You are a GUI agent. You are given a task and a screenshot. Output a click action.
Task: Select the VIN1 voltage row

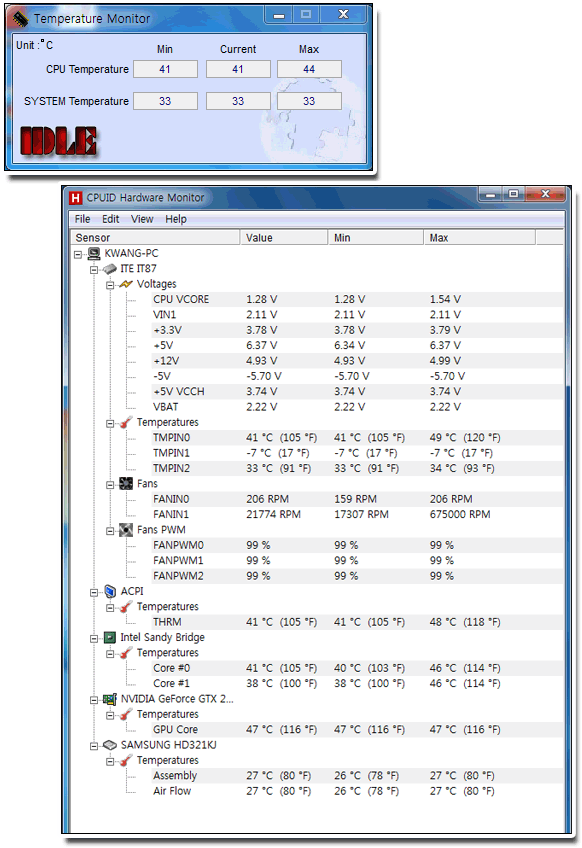click(357, 315)
